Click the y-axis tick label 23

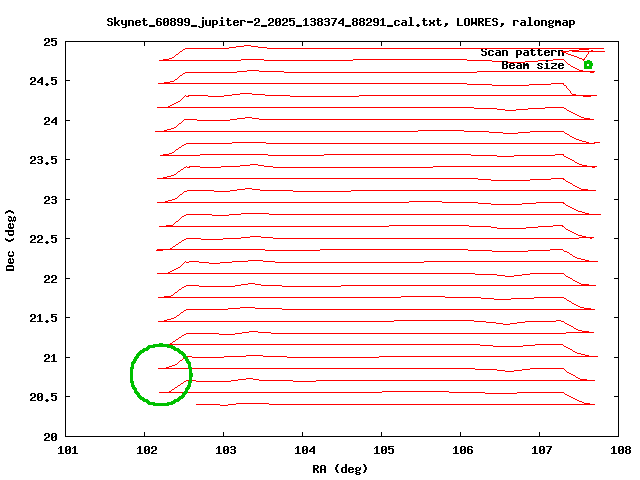point(51,200)
